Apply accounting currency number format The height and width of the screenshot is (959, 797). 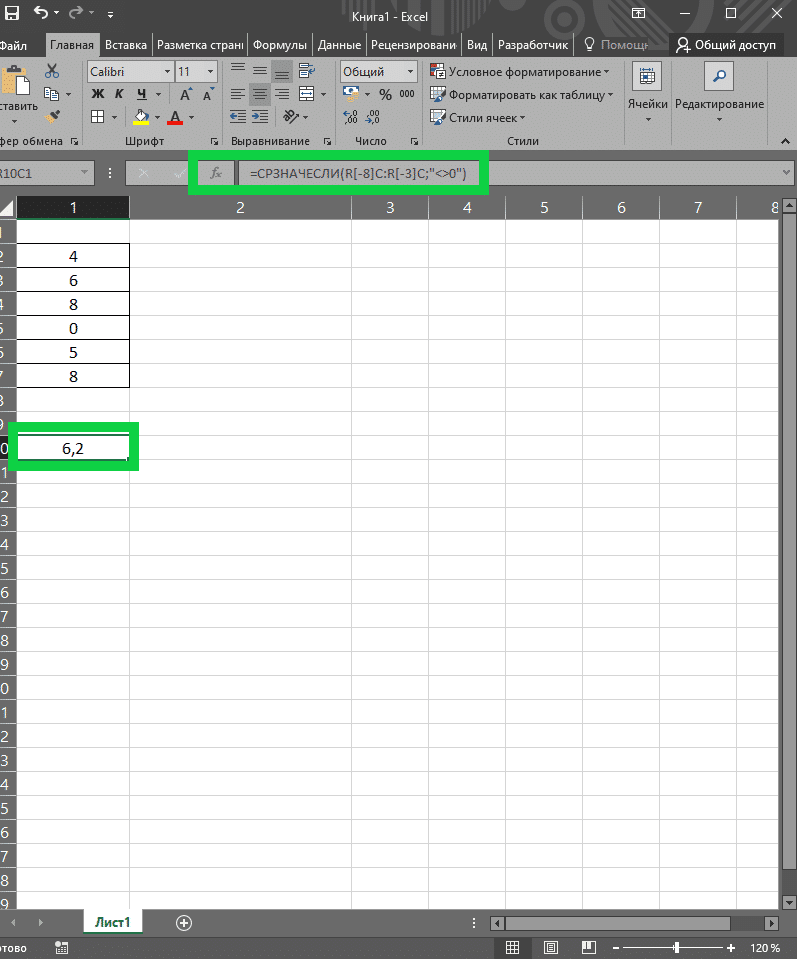[x=351, y=94]
